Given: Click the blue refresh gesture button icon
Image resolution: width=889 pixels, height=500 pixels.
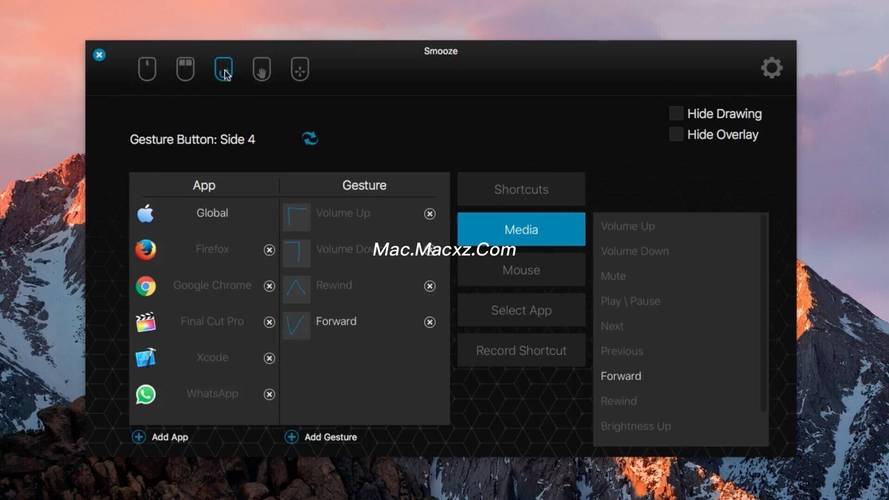Looking at the screenshot, I should (x=310, y=138).
